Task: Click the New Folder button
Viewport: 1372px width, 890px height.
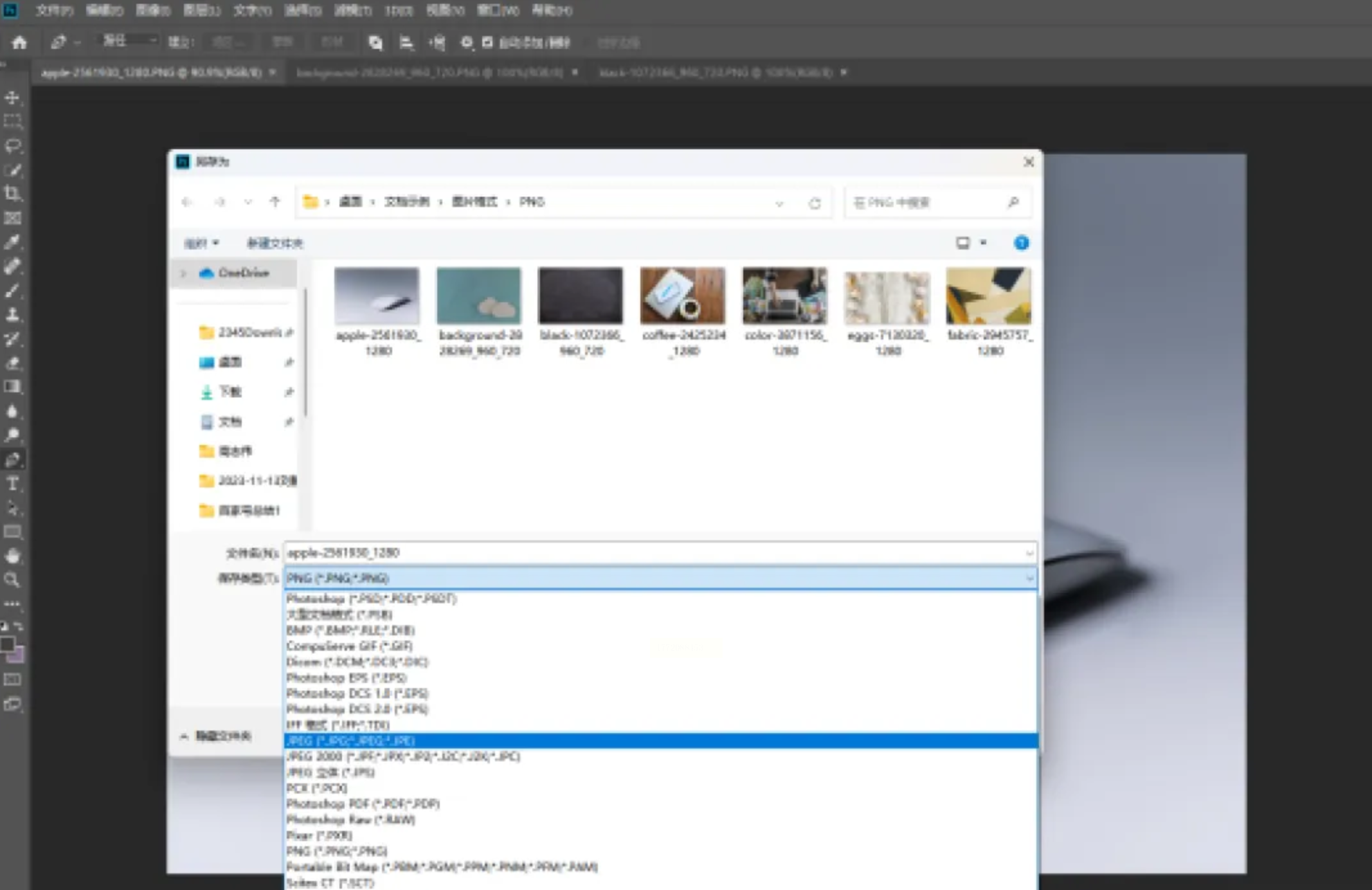Action: point(274,243)
